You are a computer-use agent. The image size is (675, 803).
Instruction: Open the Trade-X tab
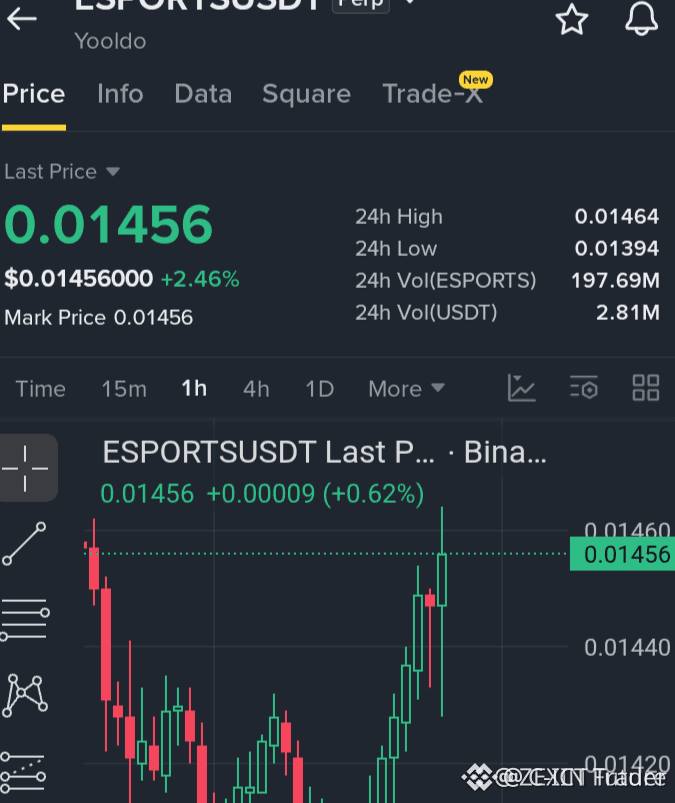pyautogui.click(x=433, y=94)
